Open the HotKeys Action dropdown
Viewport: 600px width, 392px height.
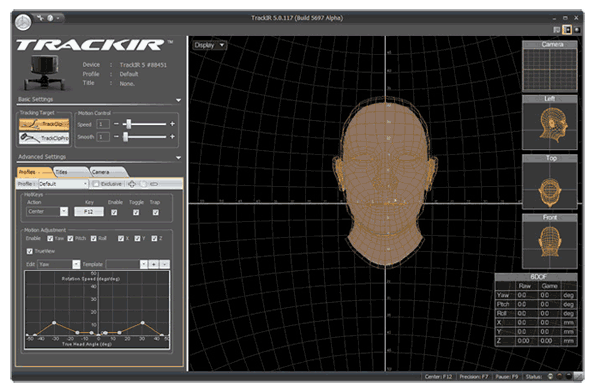[x=47, y=211]
